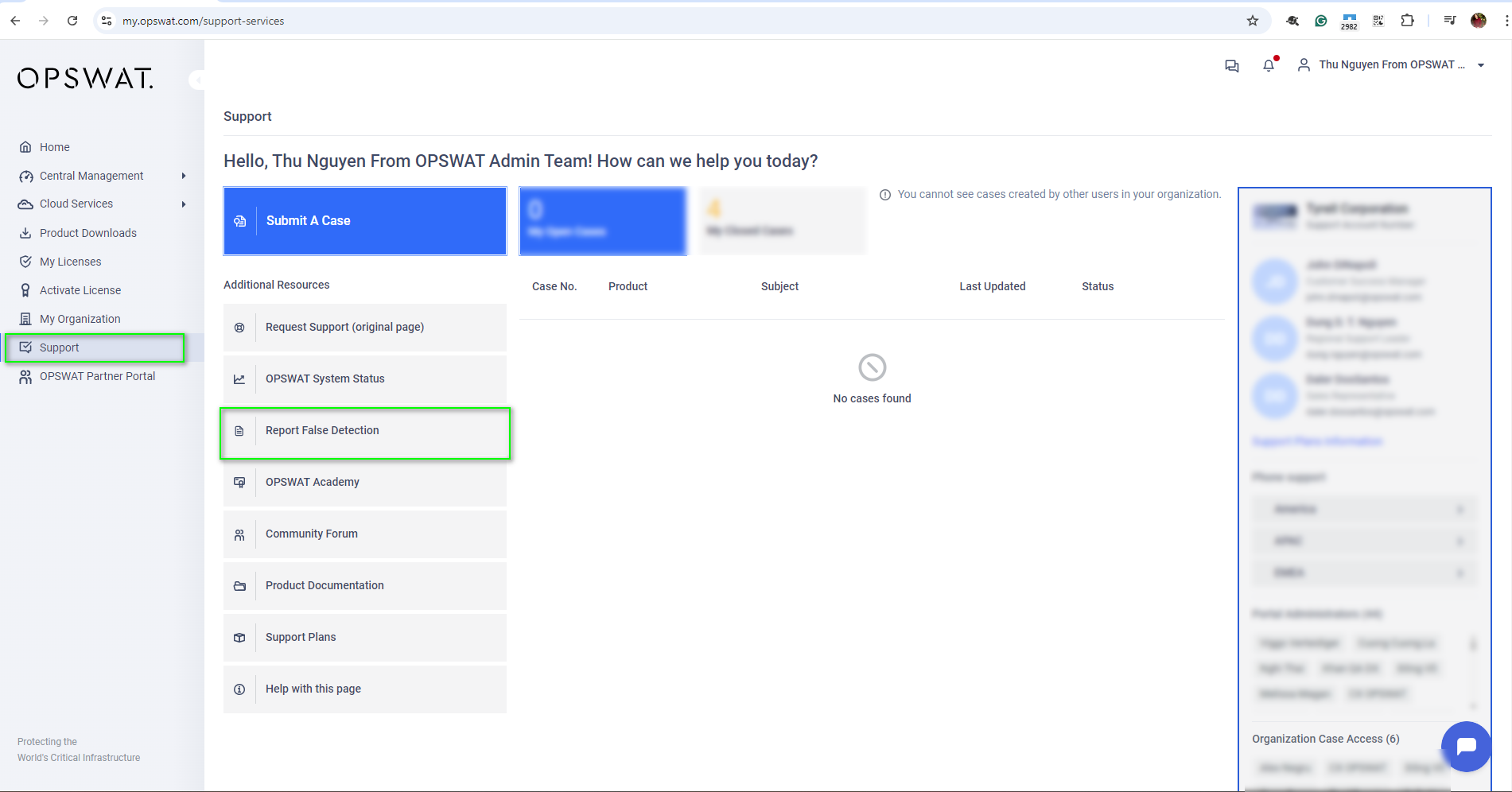Expand the user account dropdown arrow
This screenshot has width=1512, height=792.
pos(1481,65)
